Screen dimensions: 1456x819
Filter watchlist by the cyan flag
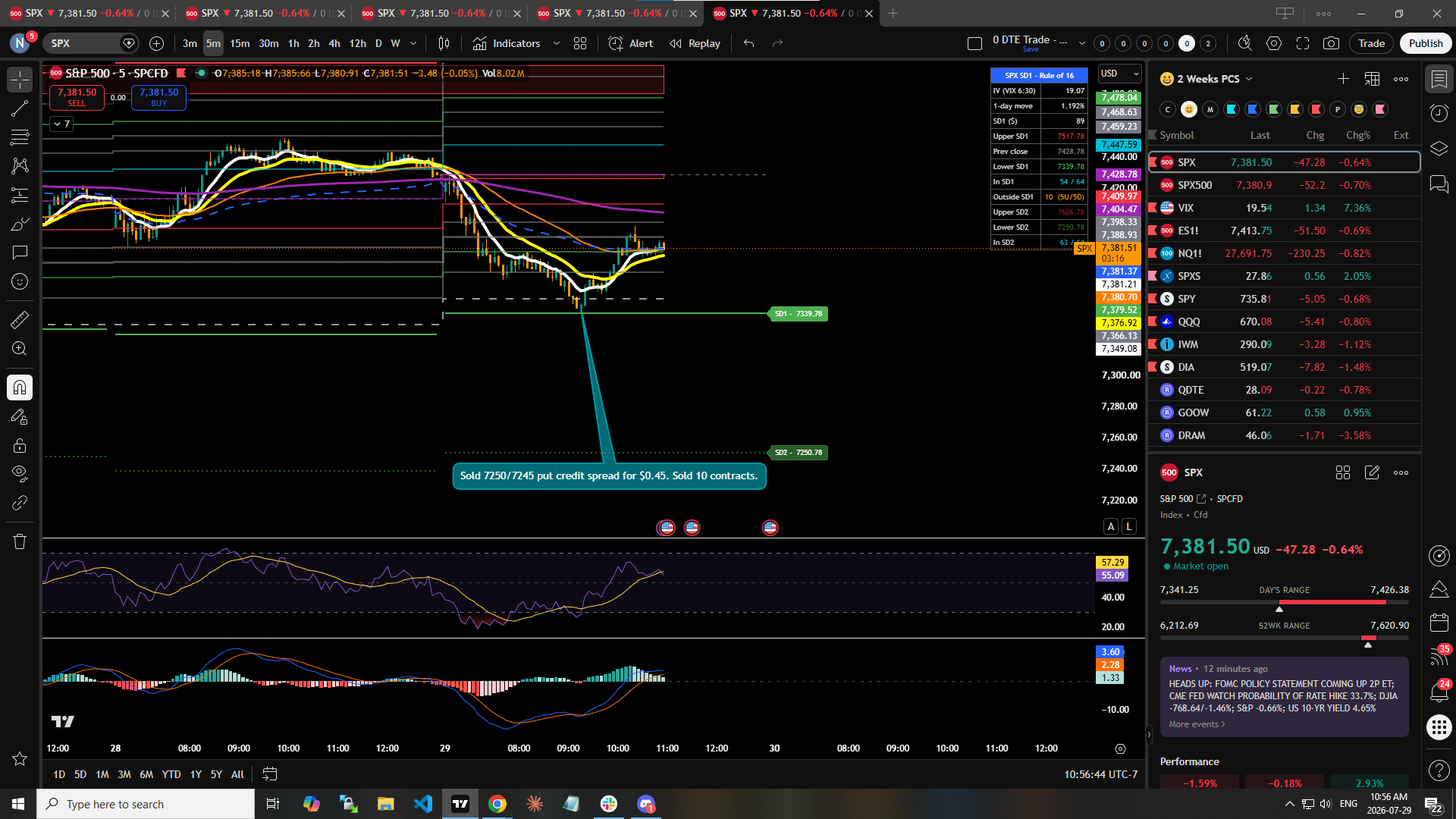coord(1232,109)
